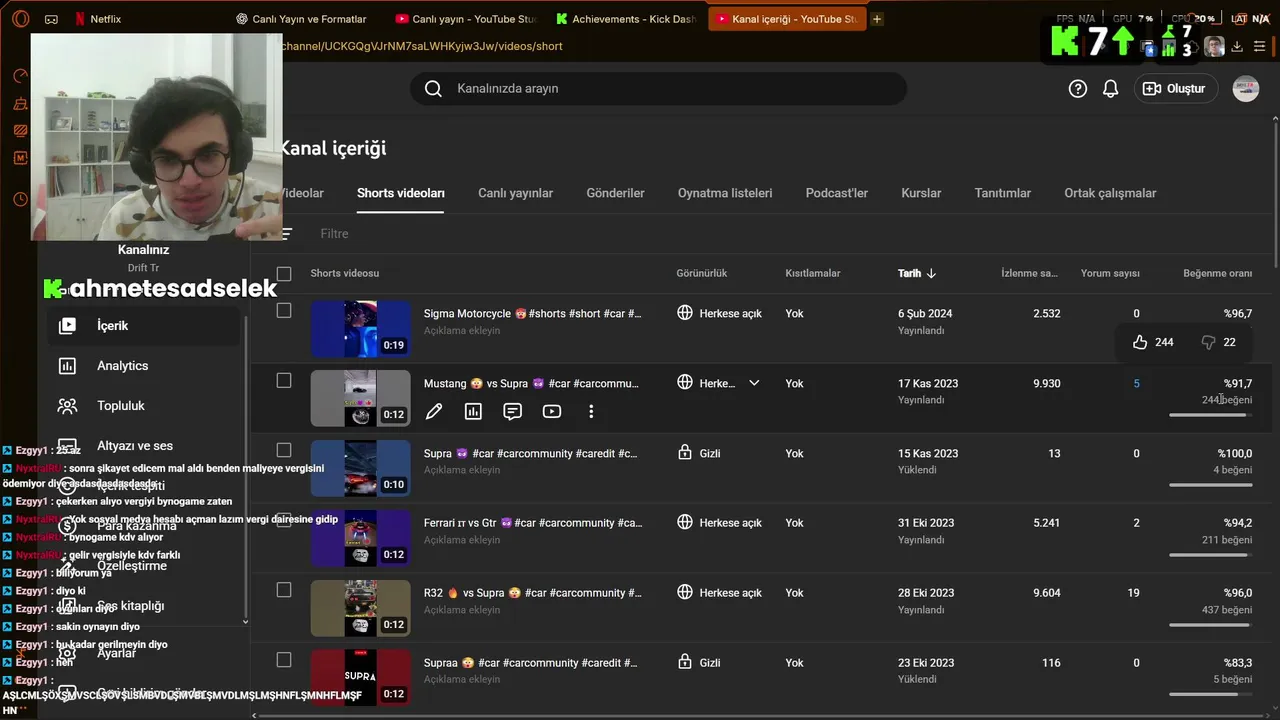This screenshot has width=1280, height=720.
Task: Open the Oluştur create menu
Action: 1175,89
